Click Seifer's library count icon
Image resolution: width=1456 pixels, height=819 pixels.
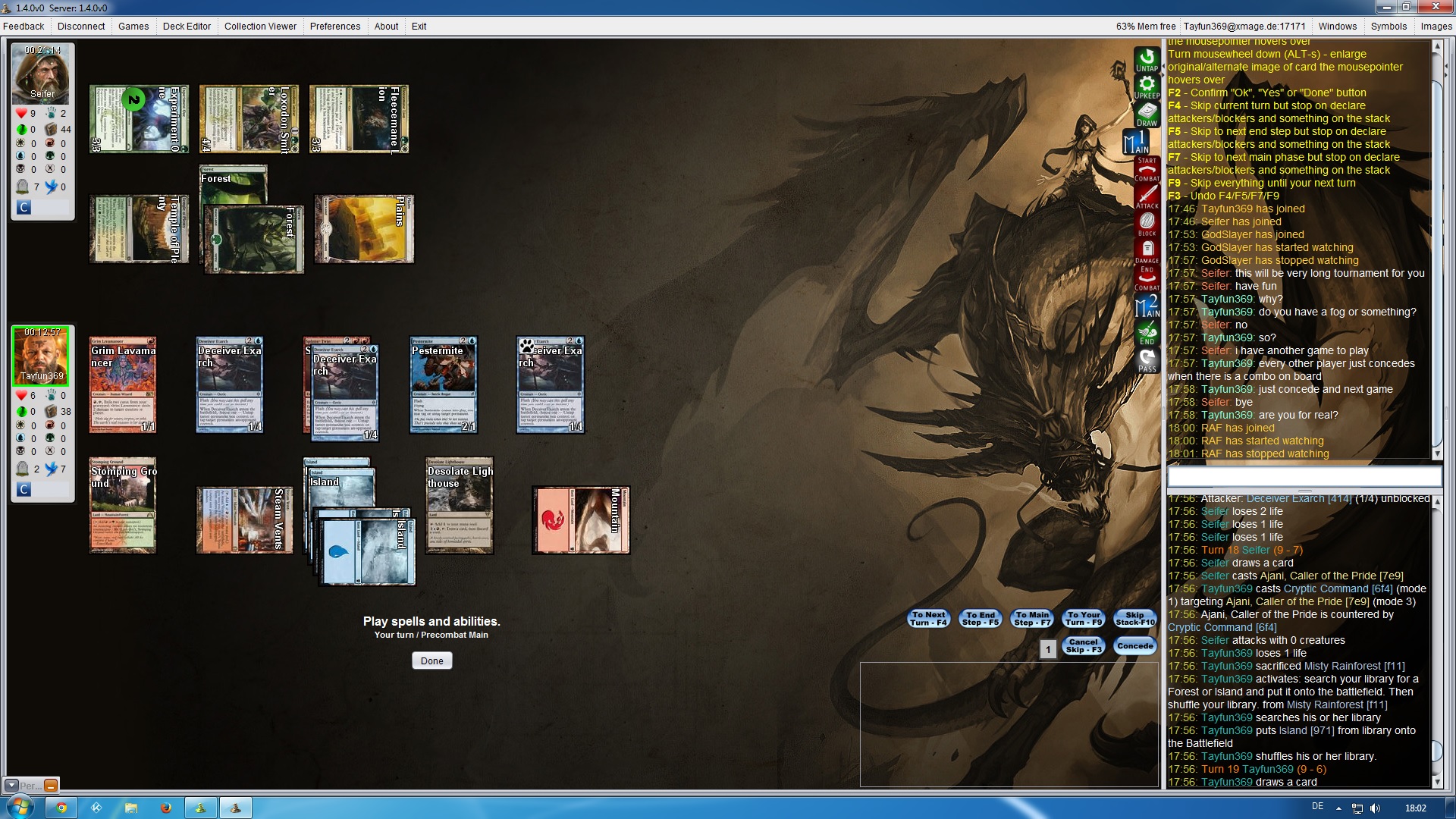pyautogui.click(x=51, y=129)
